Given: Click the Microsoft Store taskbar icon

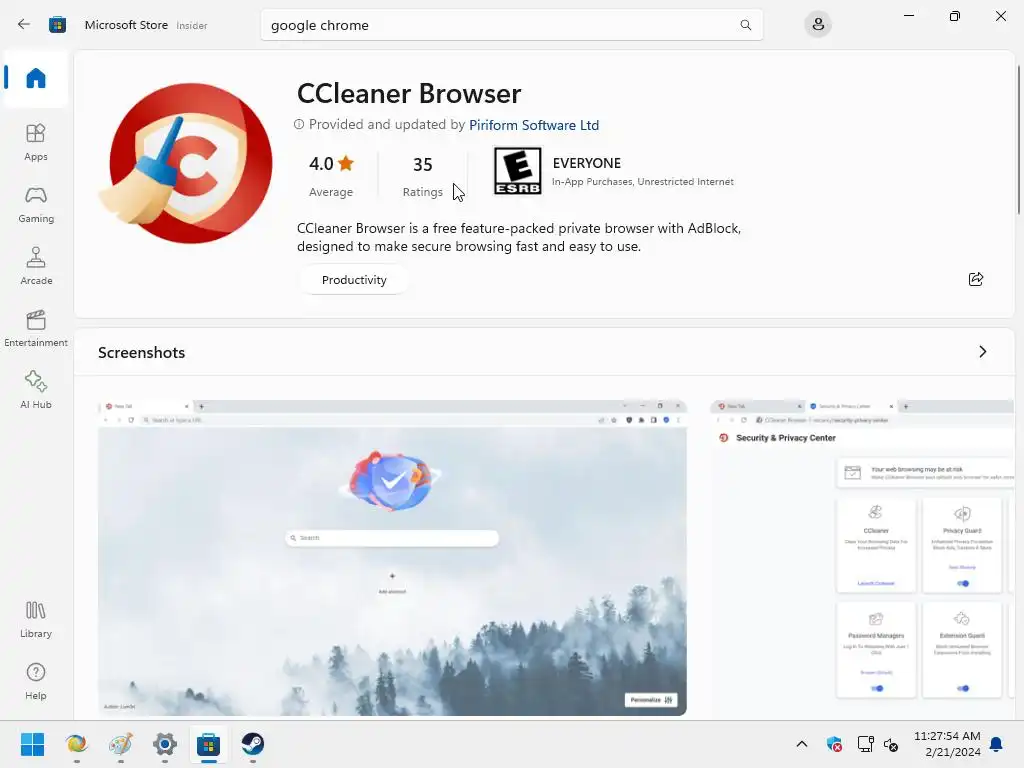Looking at the screenshot, I should click(x=208, y=744).
